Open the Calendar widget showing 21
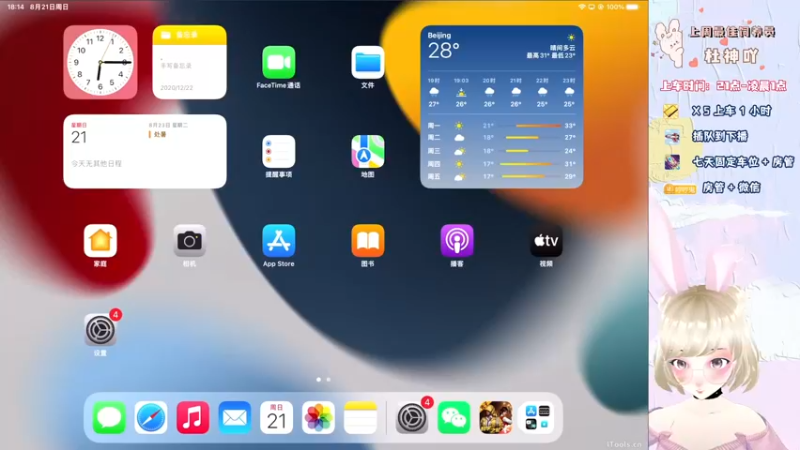Screen dimensions: 800x450 (x=145, y=152)
